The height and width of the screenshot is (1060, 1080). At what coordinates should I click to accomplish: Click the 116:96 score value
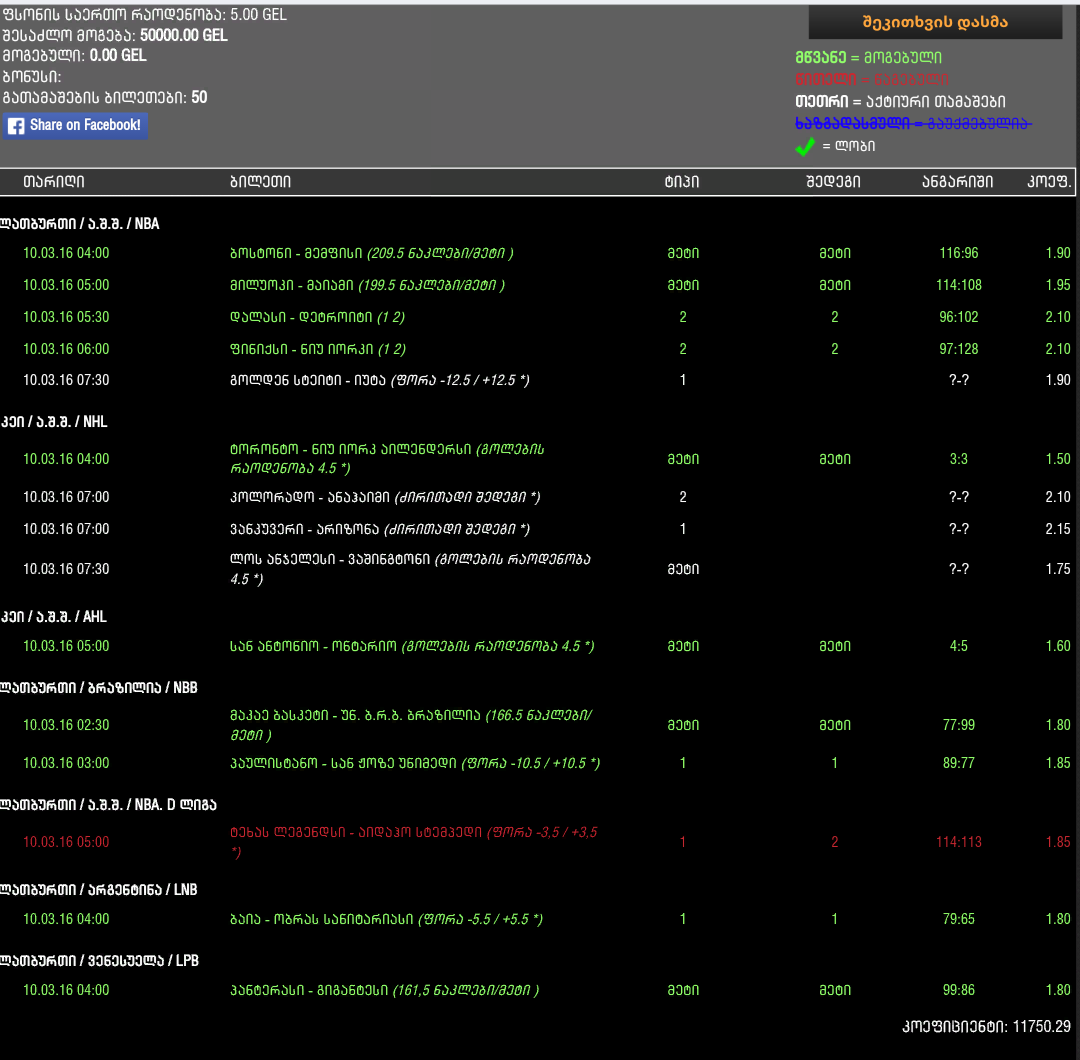point(958,253)
